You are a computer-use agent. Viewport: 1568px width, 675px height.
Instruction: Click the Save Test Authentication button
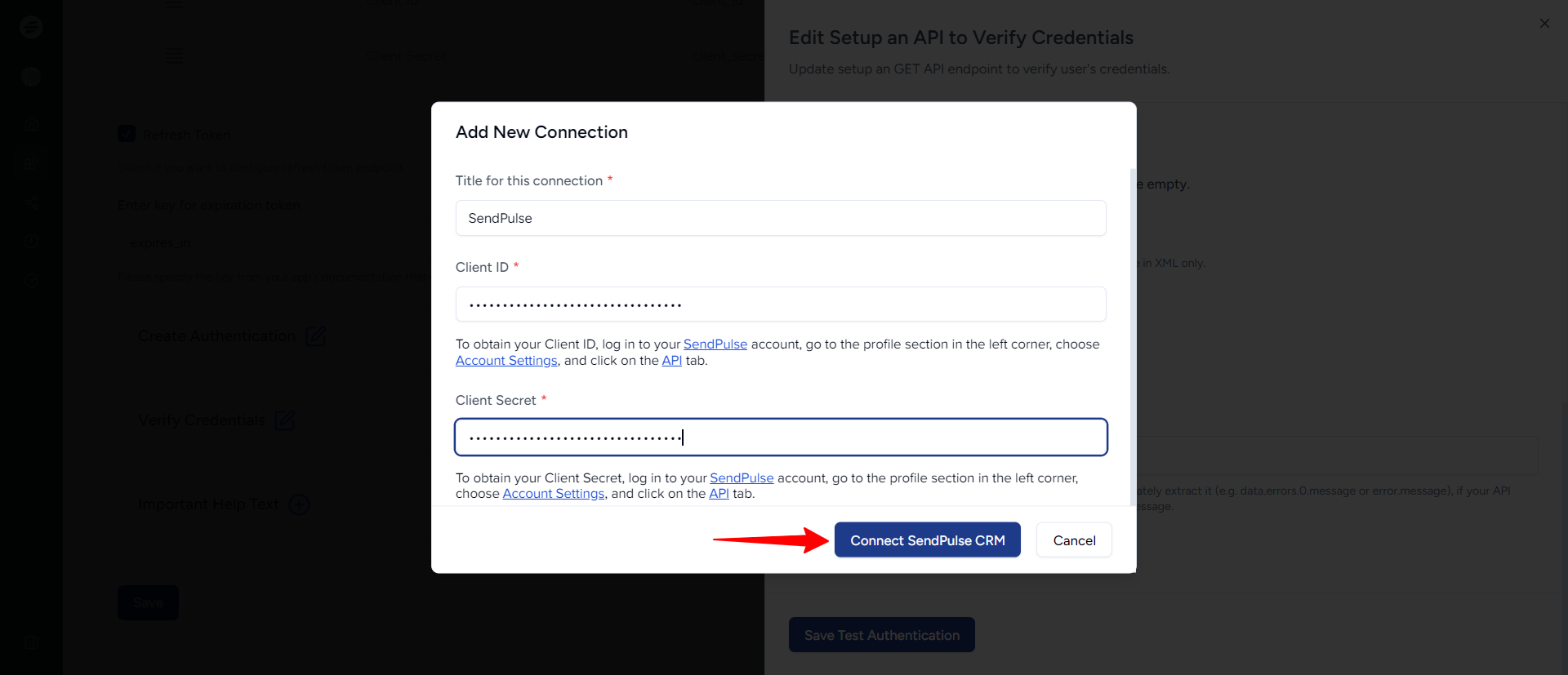coord(881,635)
